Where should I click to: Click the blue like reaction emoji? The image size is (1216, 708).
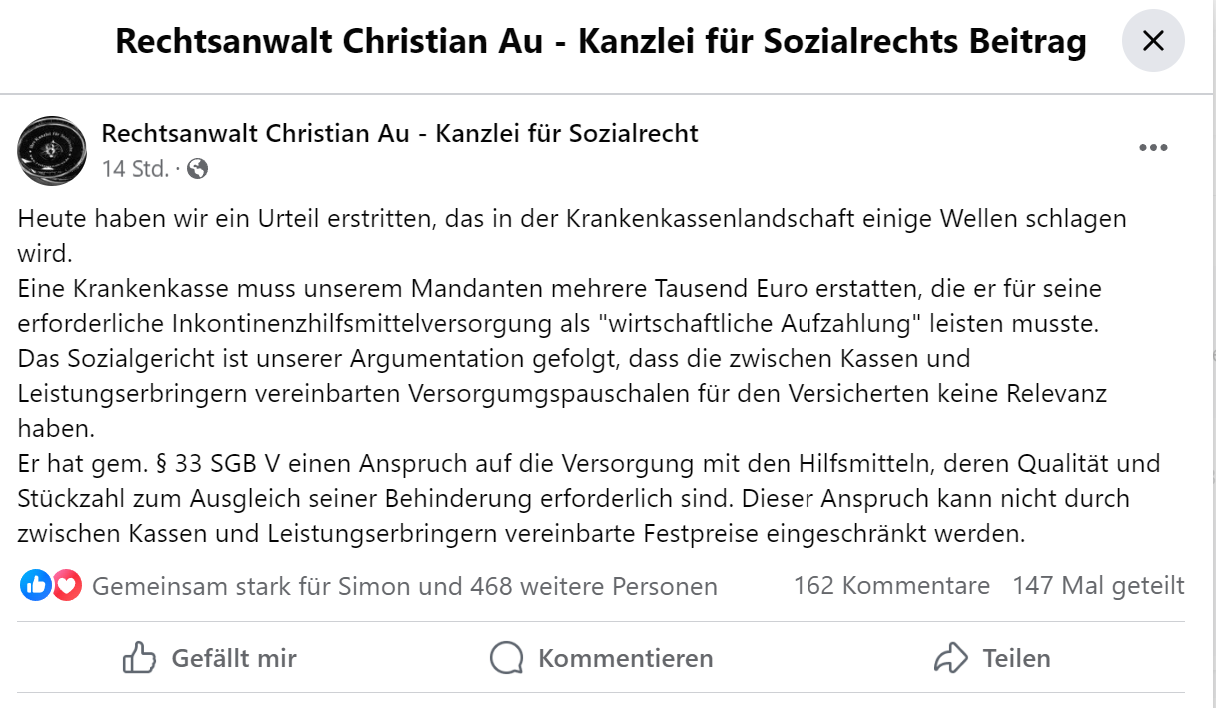(35, 586)
